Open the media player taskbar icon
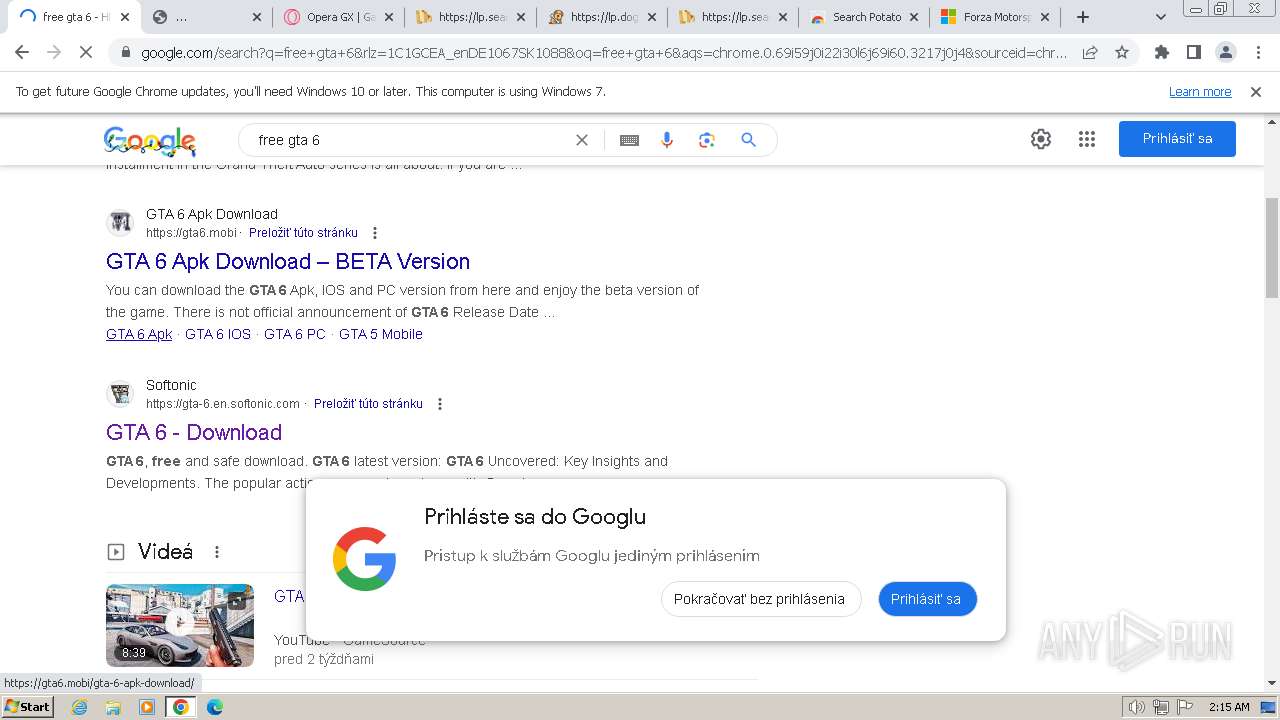Viewport: 1280px width, 720px height. (147, 707)
